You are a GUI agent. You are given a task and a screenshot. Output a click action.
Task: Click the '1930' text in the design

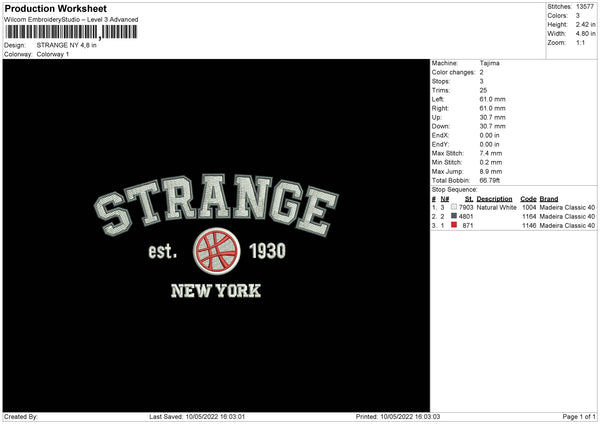point(267,251)
